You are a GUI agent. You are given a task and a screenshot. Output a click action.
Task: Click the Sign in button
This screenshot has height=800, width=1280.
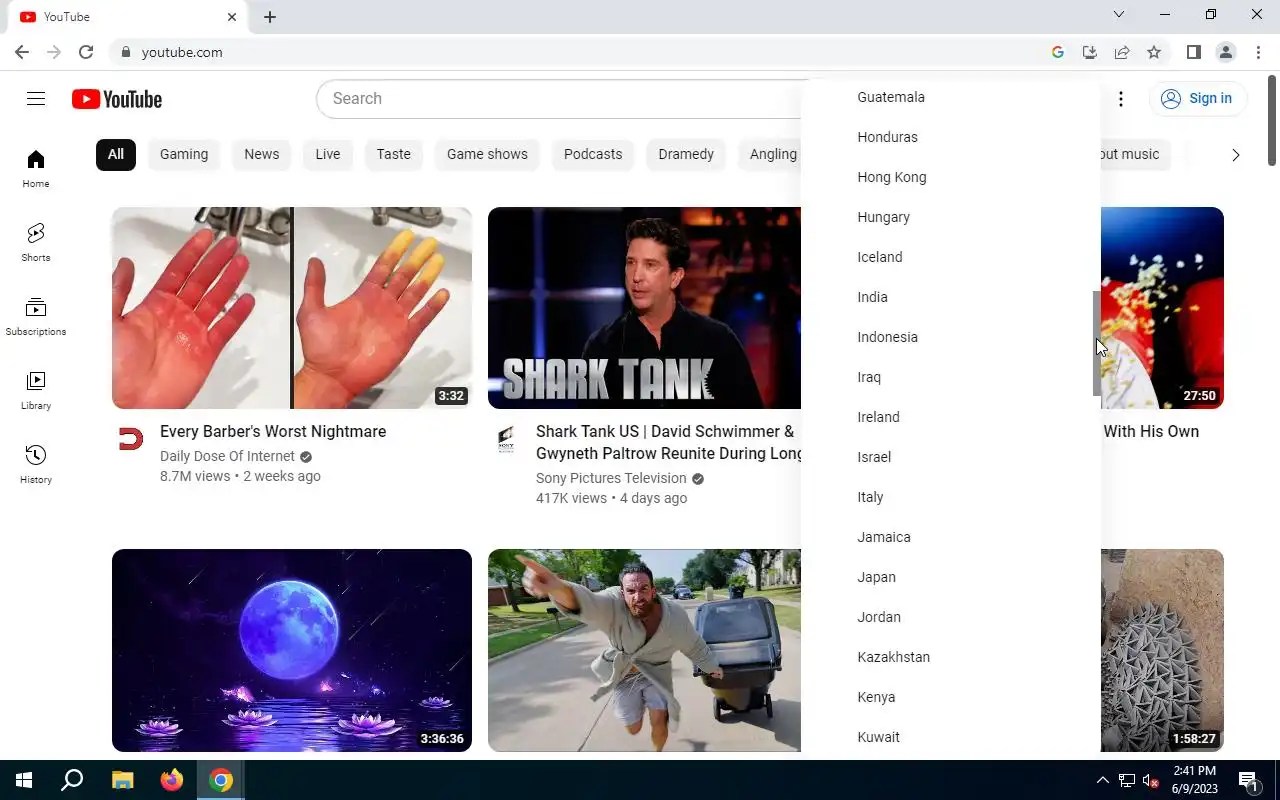(1197, 98)
